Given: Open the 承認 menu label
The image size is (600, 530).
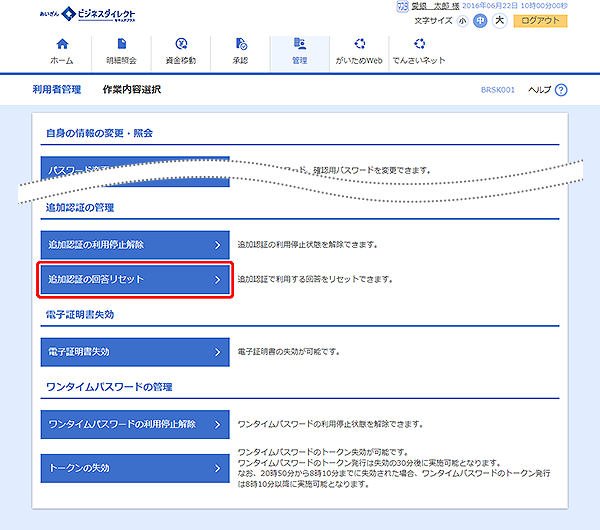Looking at the screenshot, I should click(x=240, y=60).
